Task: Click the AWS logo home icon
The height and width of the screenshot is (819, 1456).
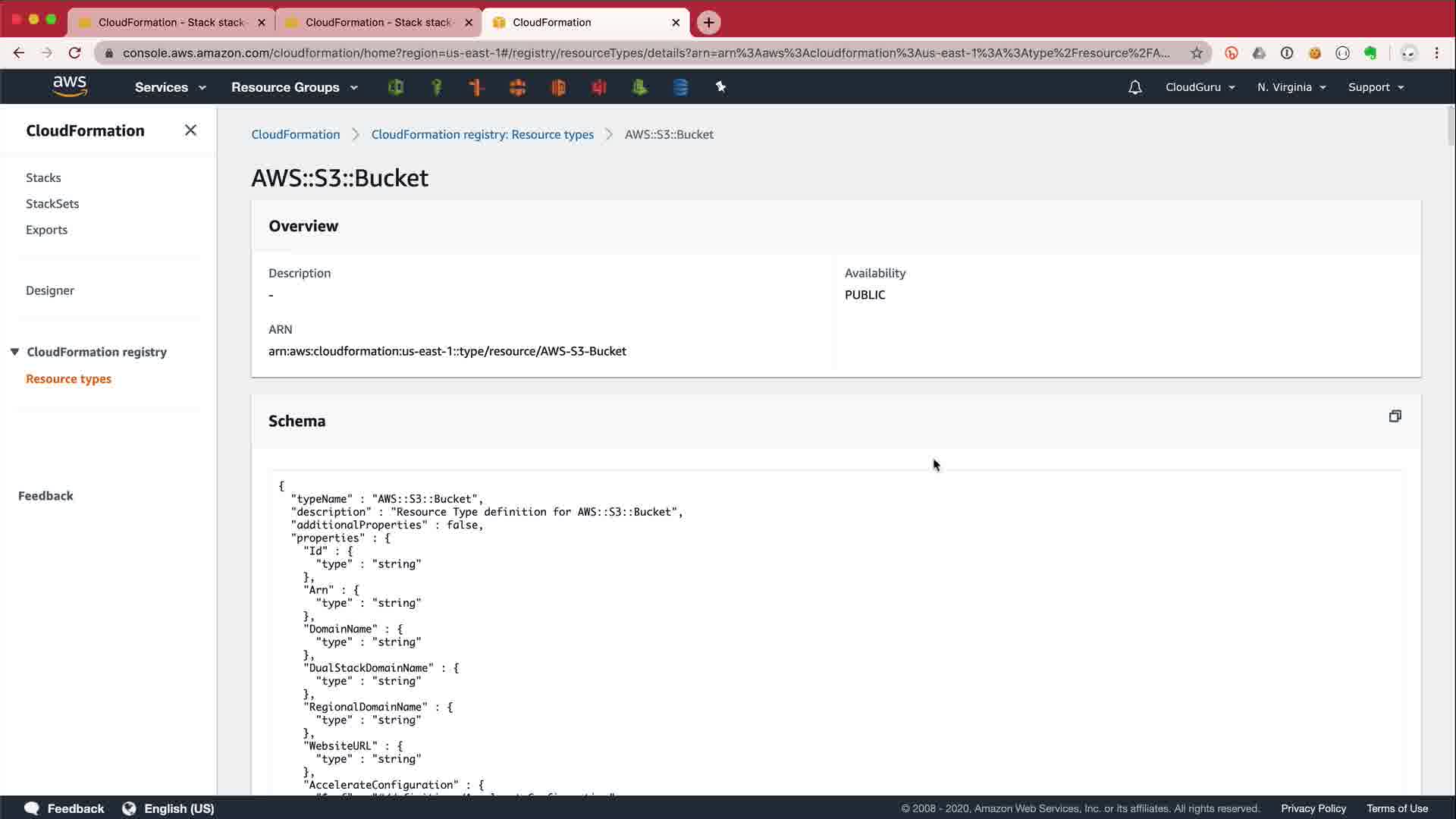Action: tap(70, 86)
